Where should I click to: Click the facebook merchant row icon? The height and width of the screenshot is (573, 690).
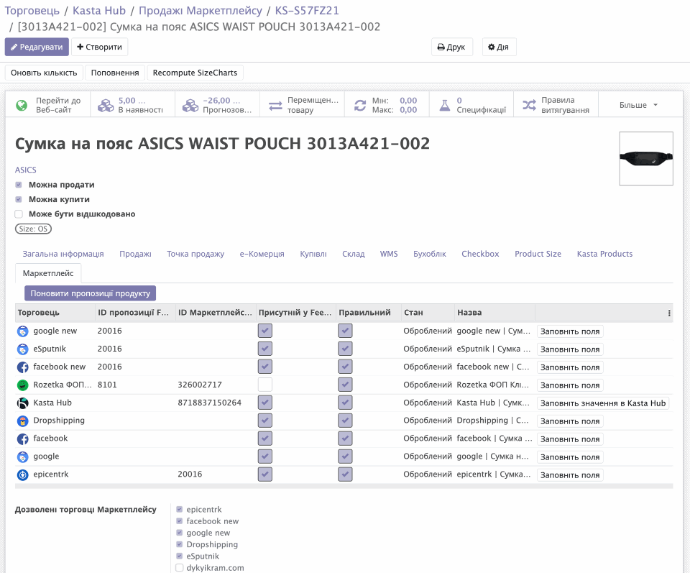pos(22,439)
